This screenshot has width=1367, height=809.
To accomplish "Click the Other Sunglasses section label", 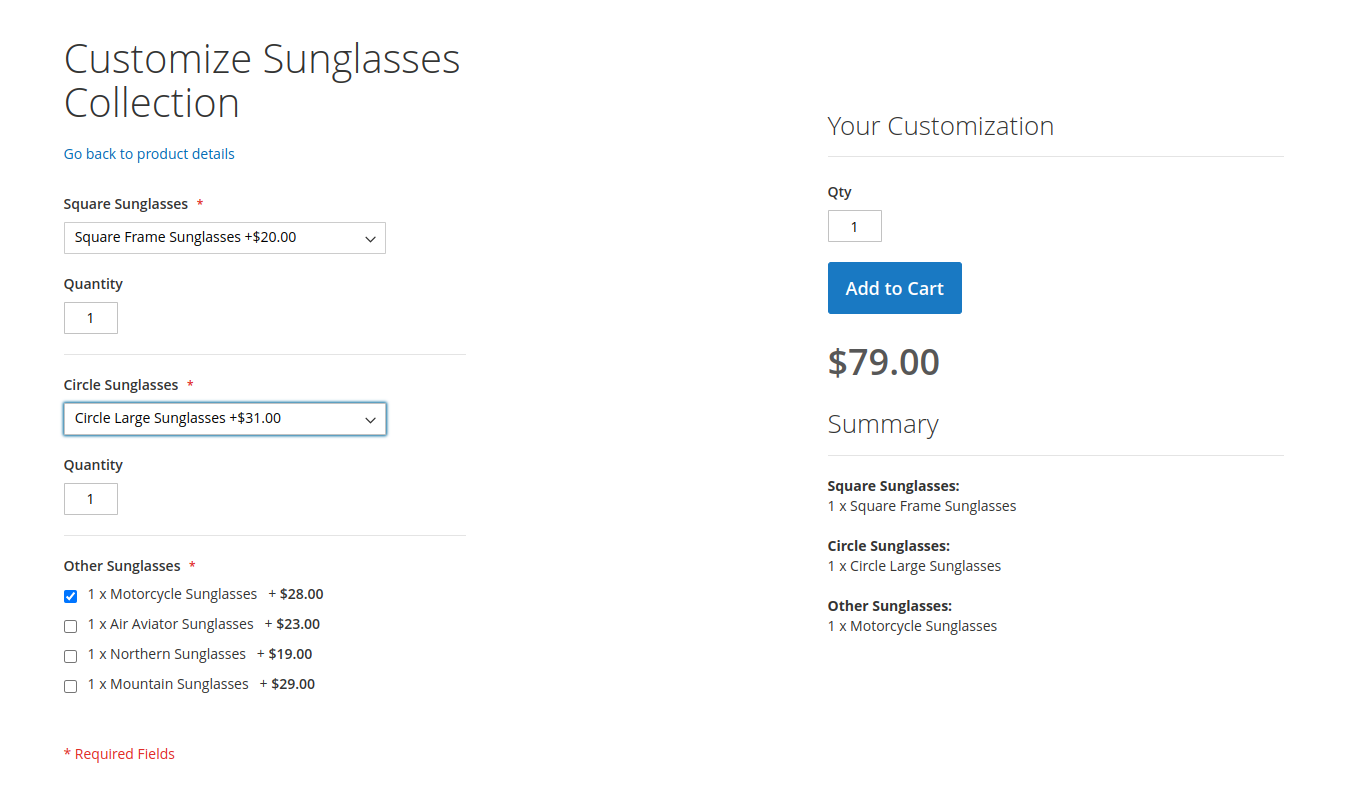I will [x=122, y=566].
